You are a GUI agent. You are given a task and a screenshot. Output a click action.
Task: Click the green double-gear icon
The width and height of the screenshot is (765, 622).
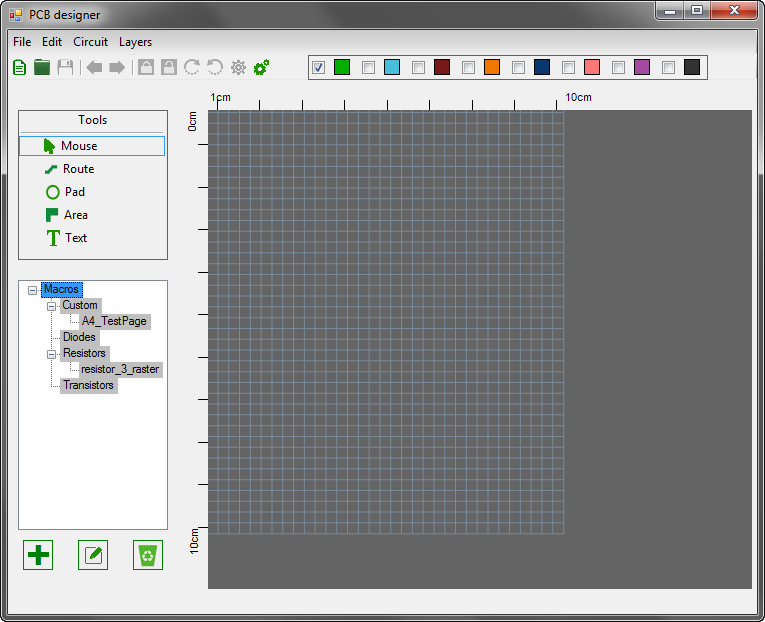pos(262,67)
